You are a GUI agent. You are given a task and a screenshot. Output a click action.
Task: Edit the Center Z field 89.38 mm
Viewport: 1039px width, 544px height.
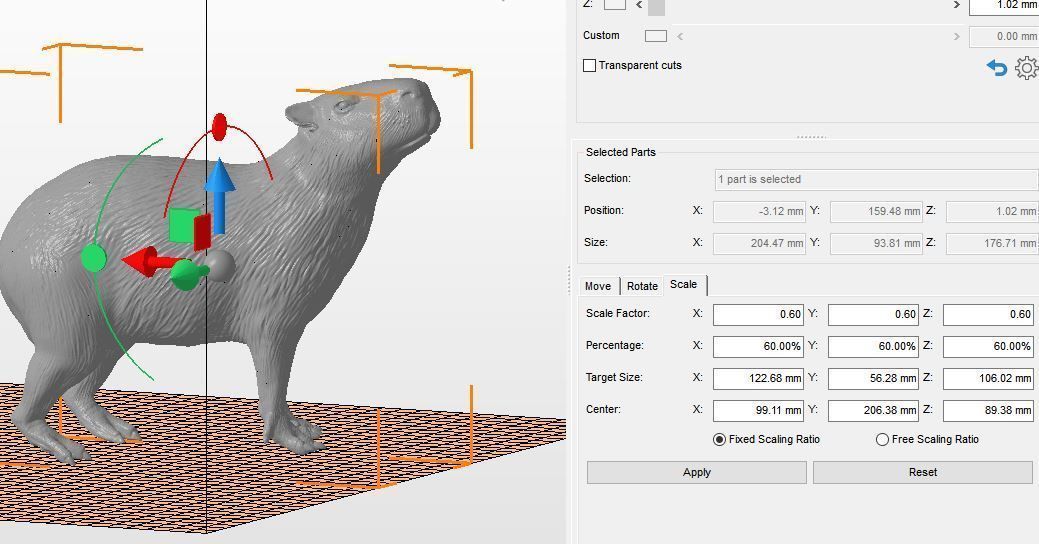point(988,410)
